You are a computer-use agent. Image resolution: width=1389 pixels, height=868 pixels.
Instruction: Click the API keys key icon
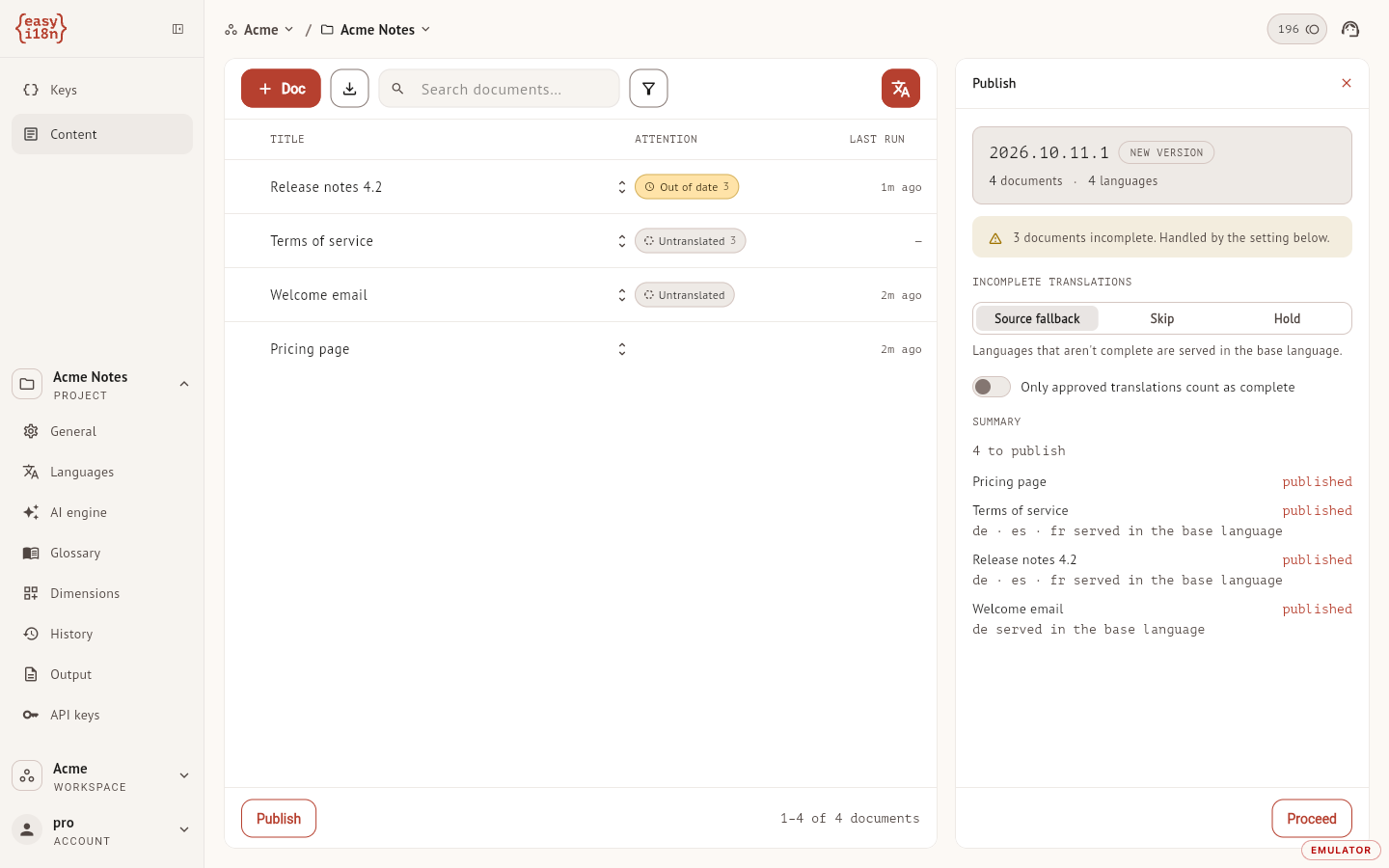point(31,715)
